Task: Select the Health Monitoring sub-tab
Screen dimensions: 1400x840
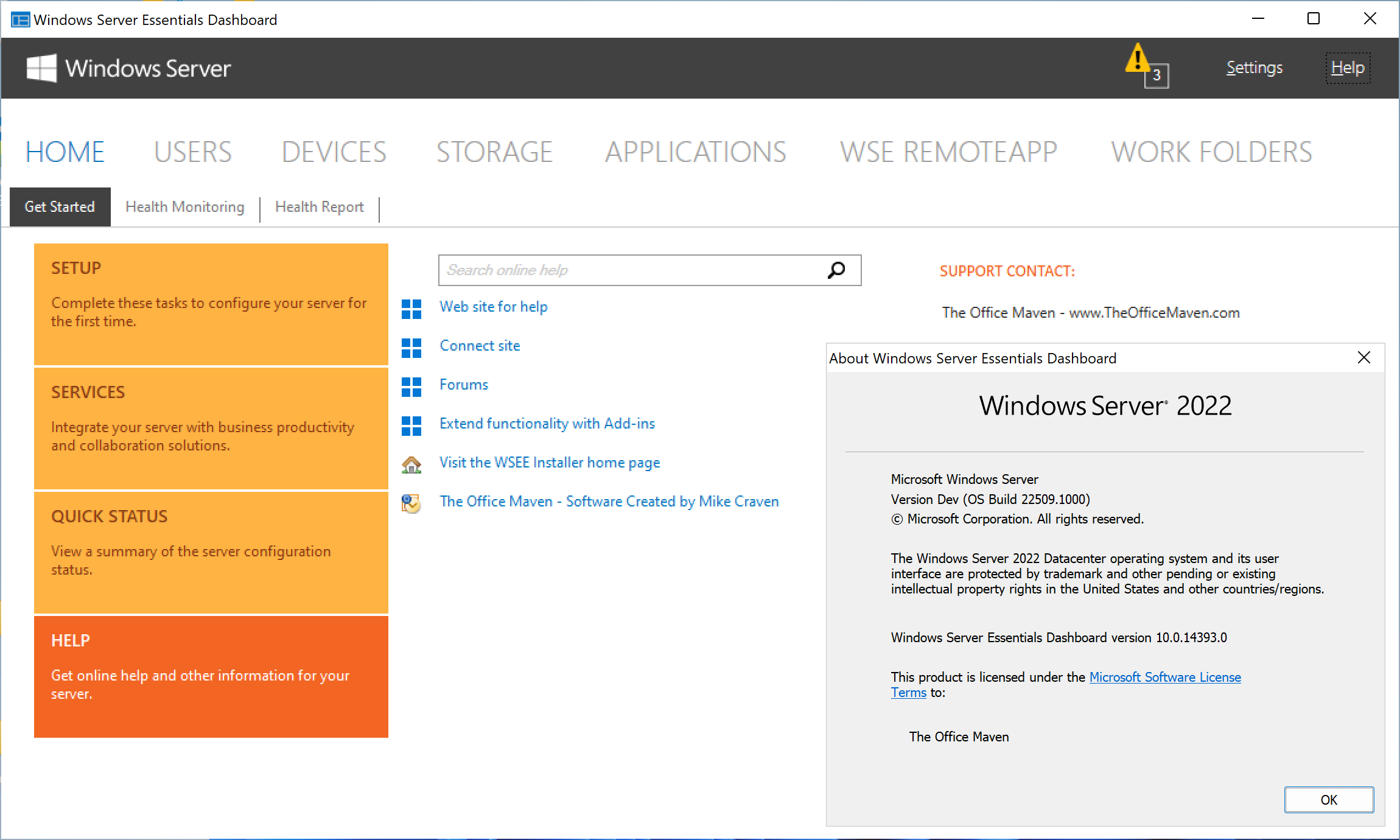Action: [184, 207]
